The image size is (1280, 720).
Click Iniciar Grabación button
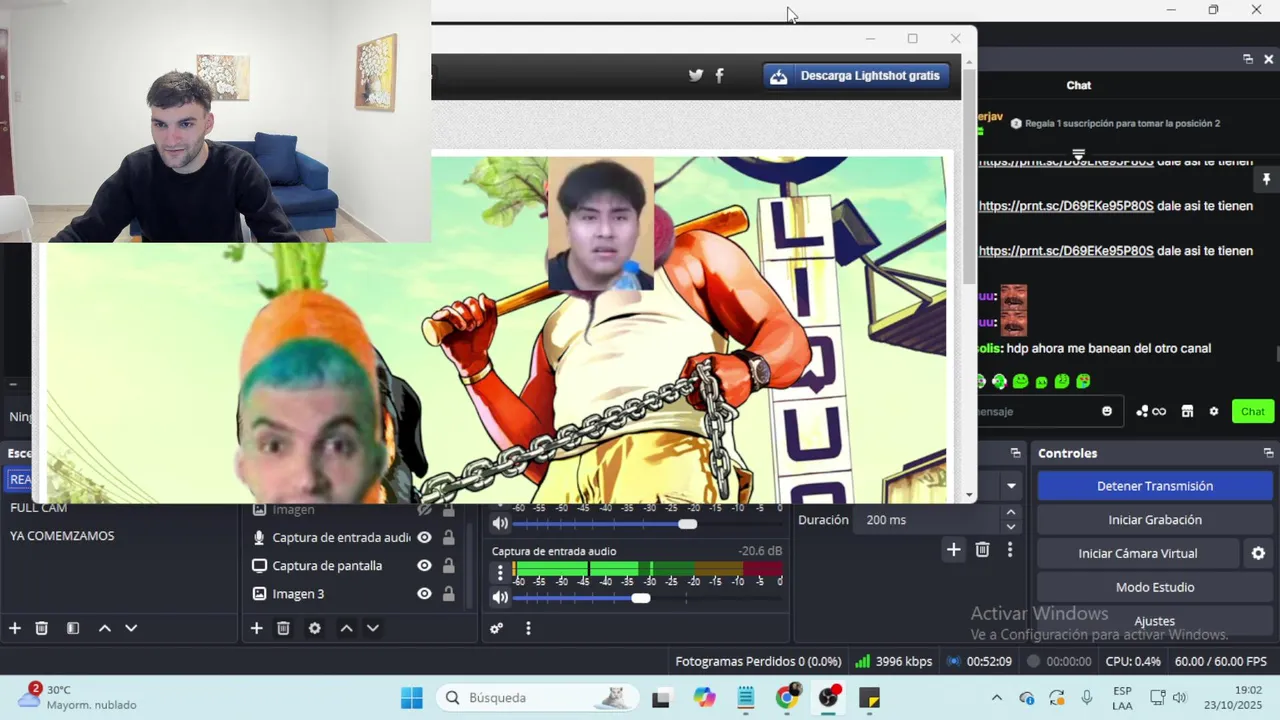[1155, 520]
